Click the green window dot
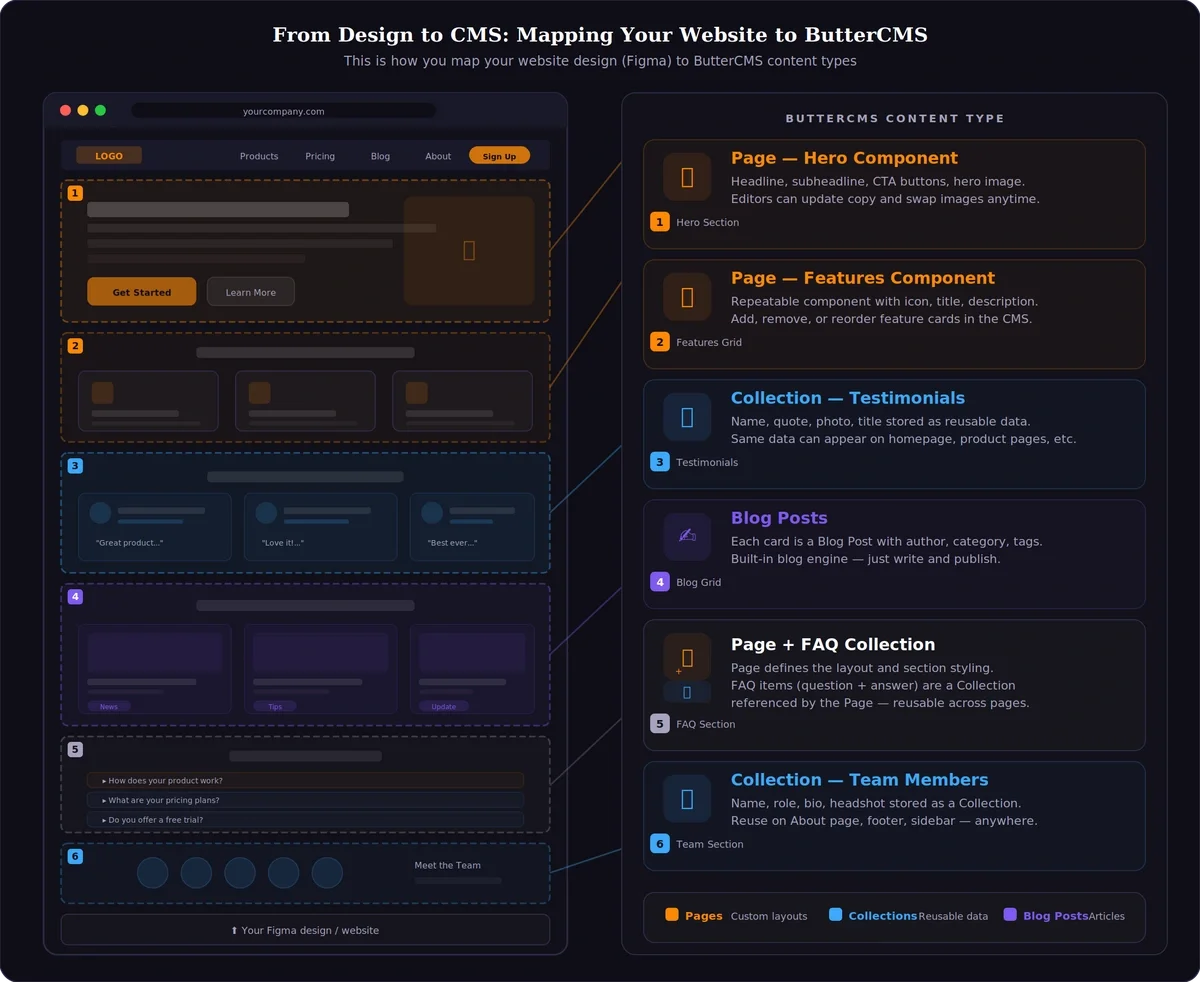 click(x=100, y=111)
